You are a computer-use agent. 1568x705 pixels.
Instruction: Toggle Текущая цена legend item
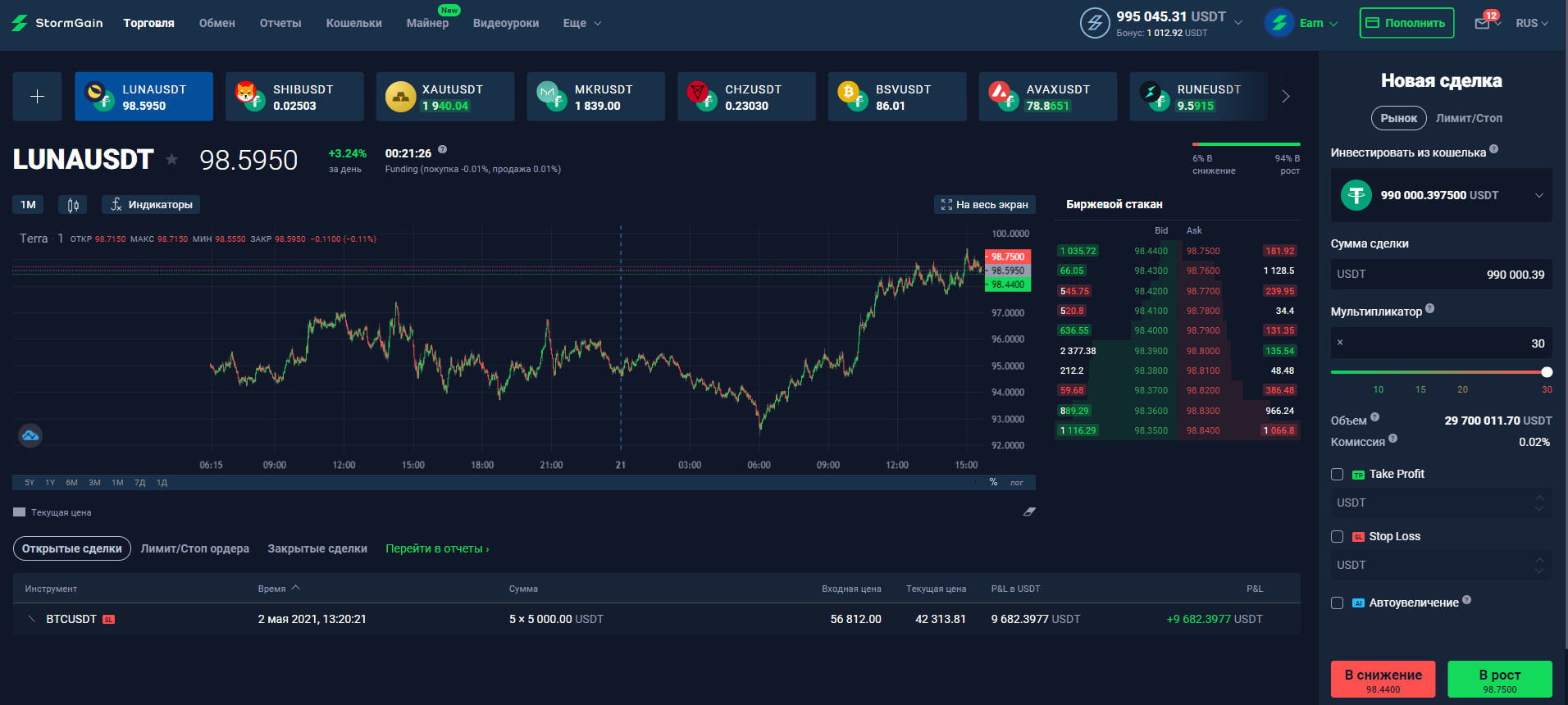[52, 512]
